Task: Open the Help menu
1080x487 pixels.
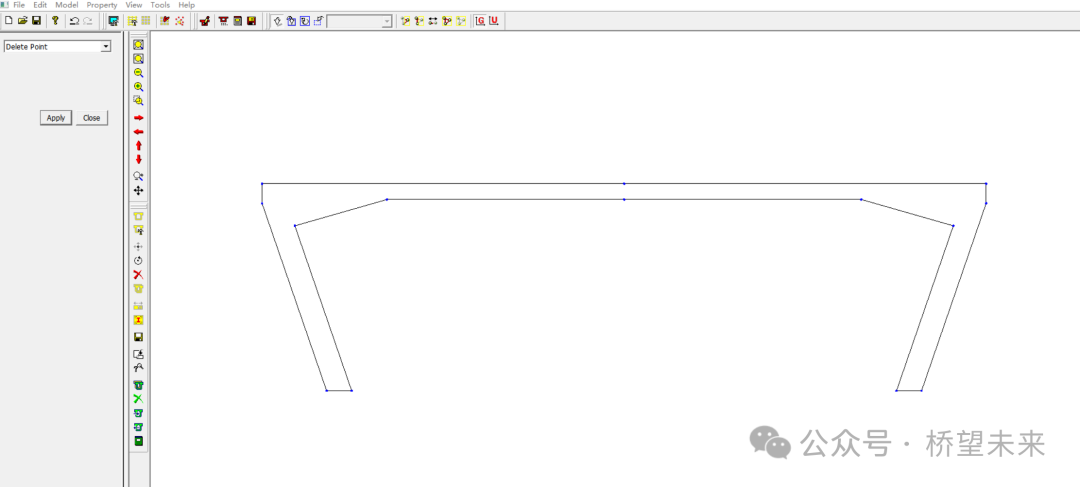Action: point(187,5)
